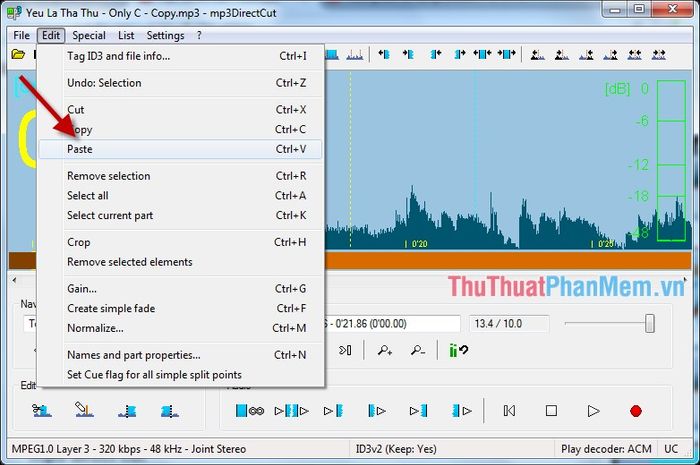Click the fourth black-arrow cue navigation icon
700x465 pixels.
point(610,54)
